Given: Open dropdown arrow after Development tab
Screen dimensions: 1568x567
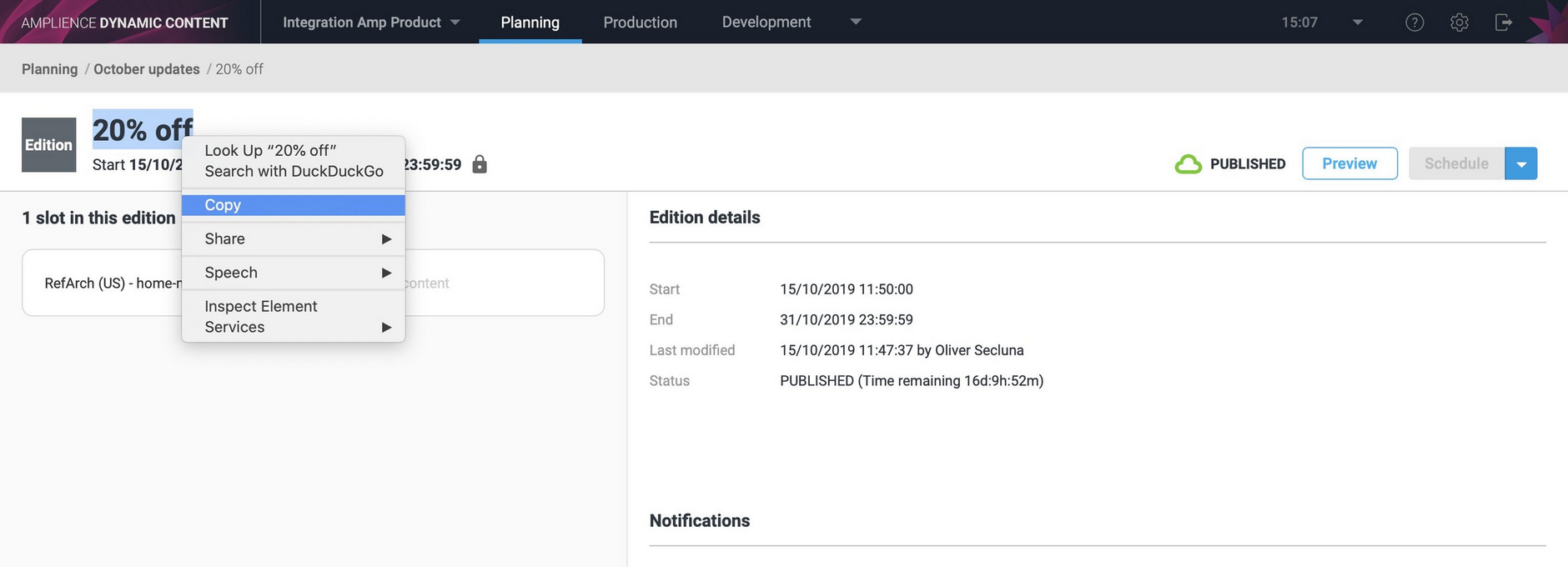Looking at the screenshot, I should pos(856,22).
